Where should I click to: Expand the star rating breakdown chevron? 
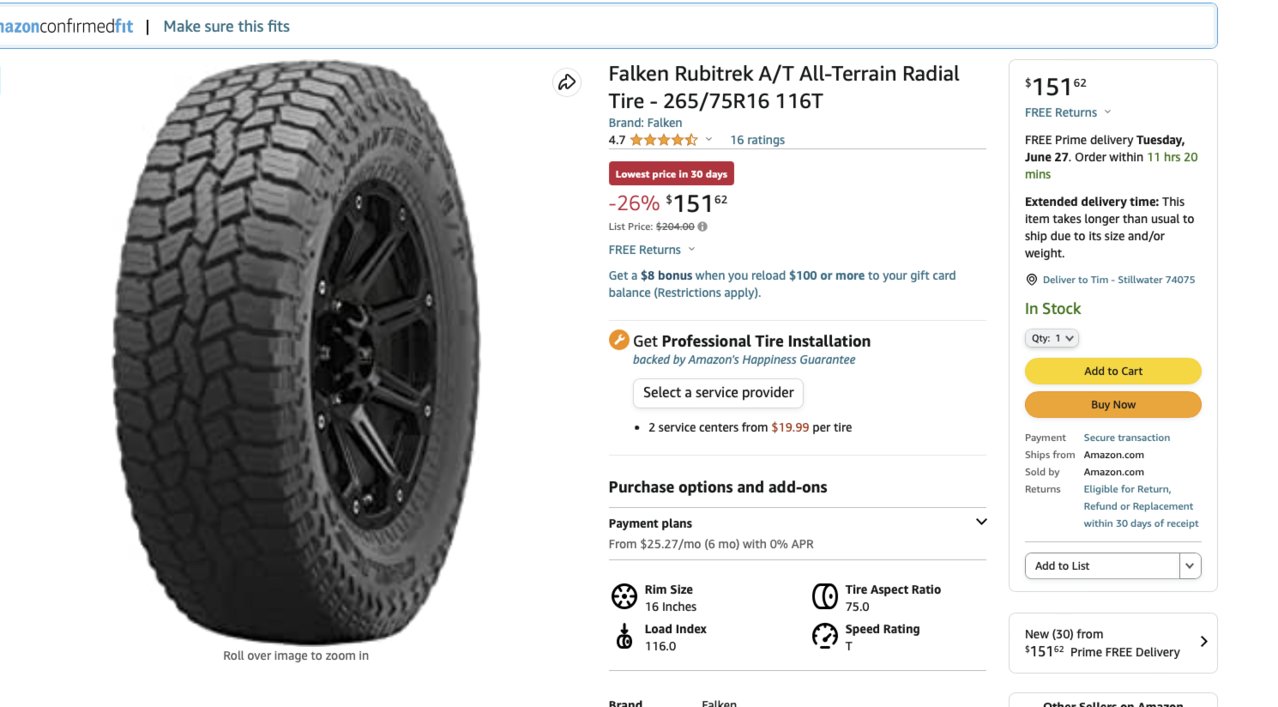(x=709, y=140)
